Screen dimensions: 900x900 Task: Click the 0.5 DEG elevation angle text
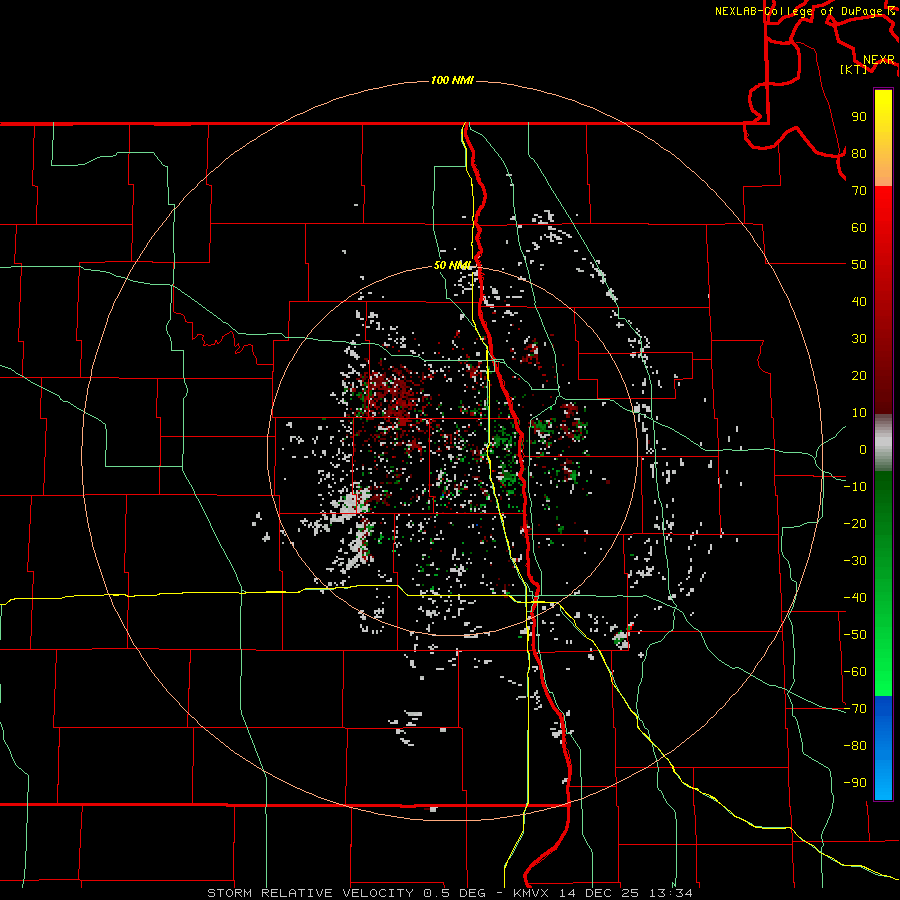(454, 893)
